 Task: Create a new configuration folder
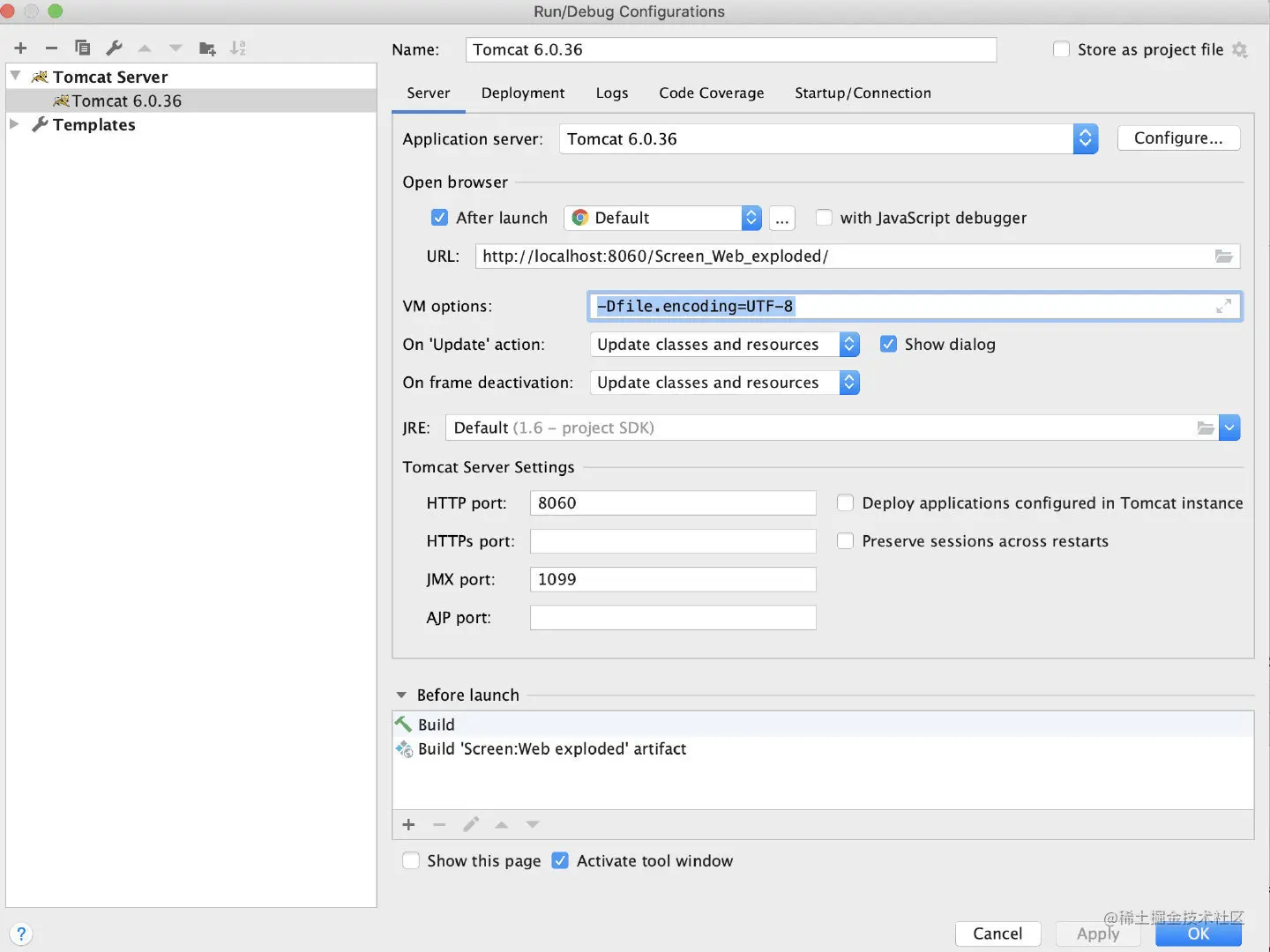click(207, 48)
